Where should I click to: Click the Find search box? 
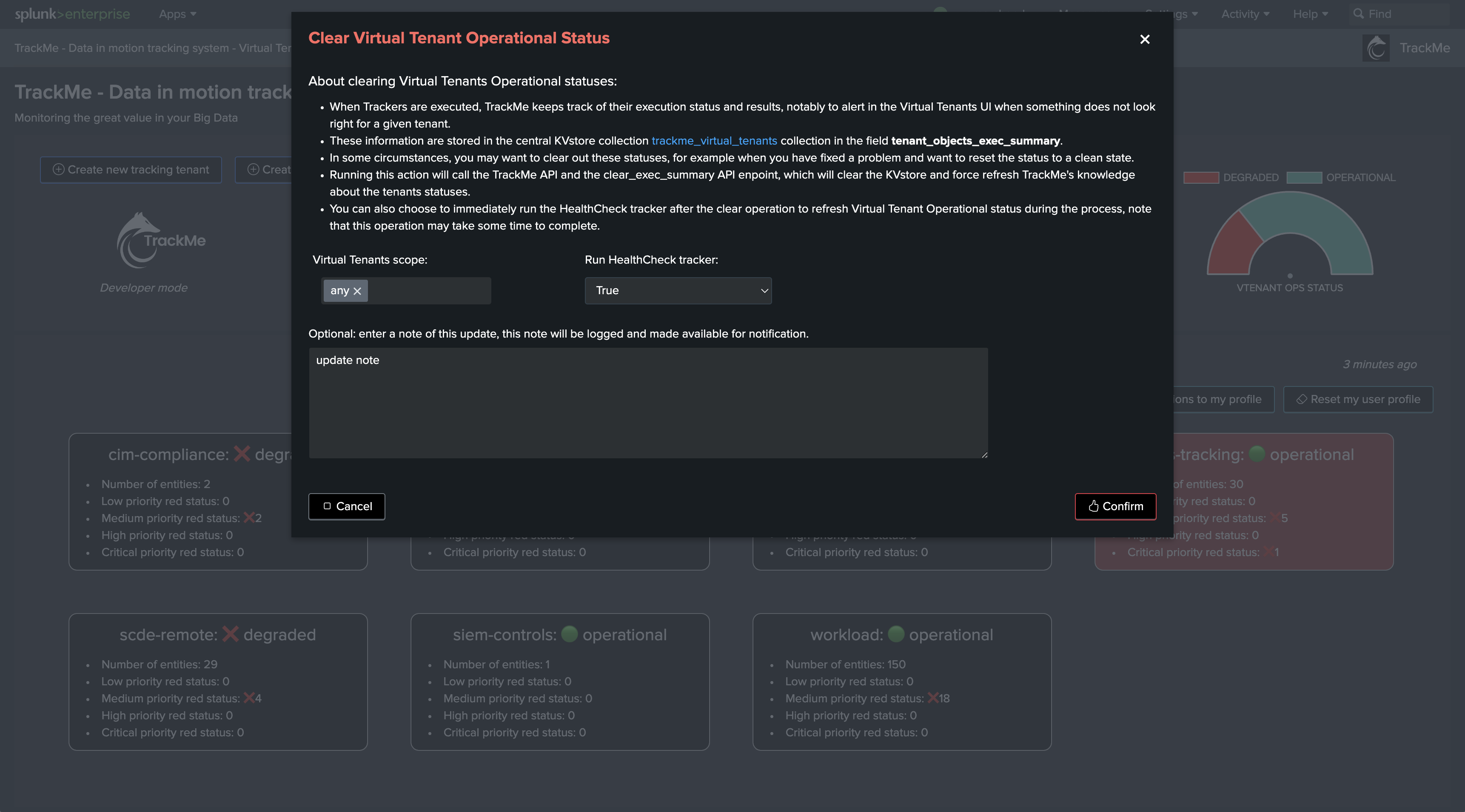1399,14
